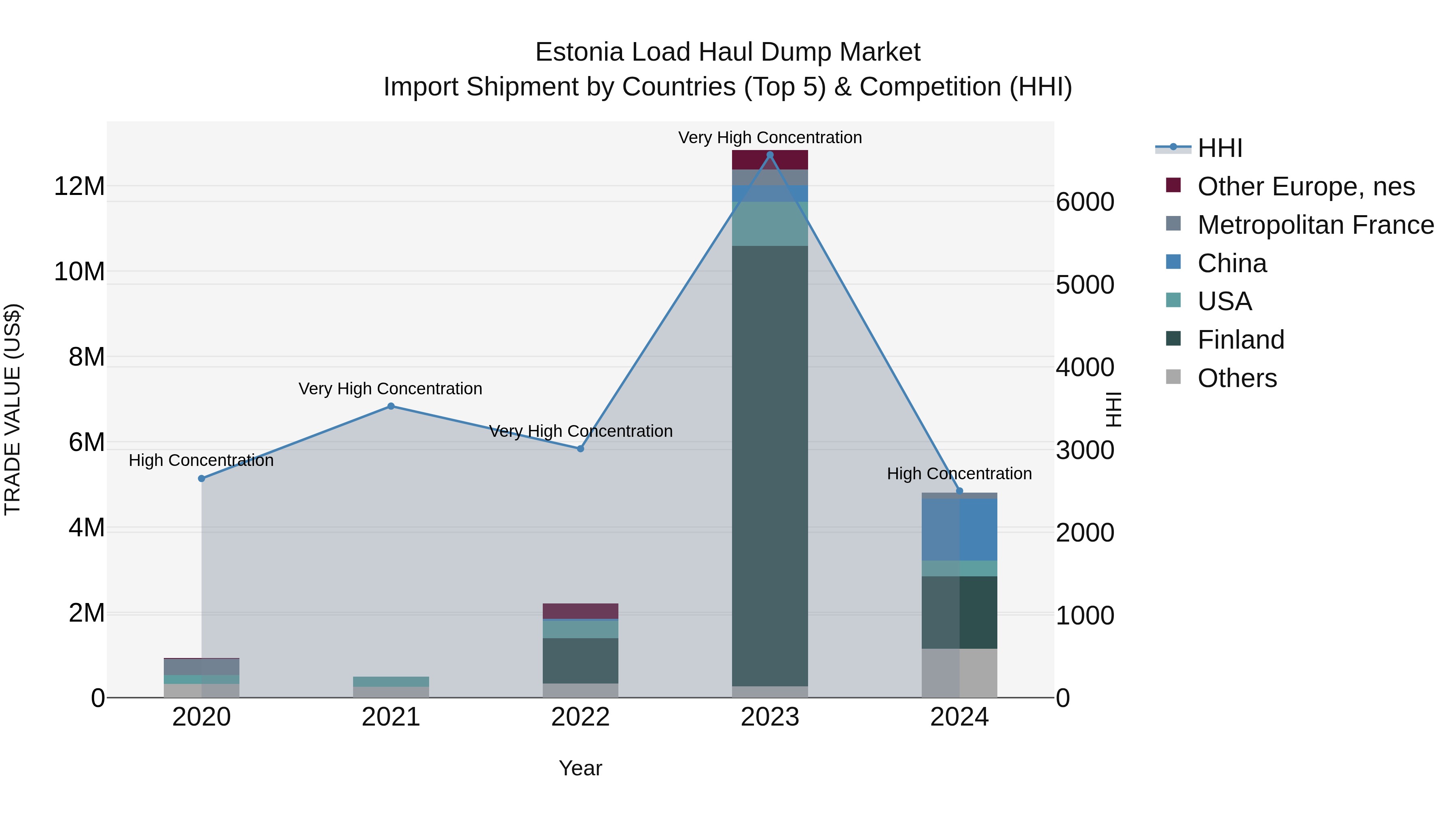Select the 2020 HHI data point
The width and height of the screenshot is (1456, 819).
pos(202,479)
